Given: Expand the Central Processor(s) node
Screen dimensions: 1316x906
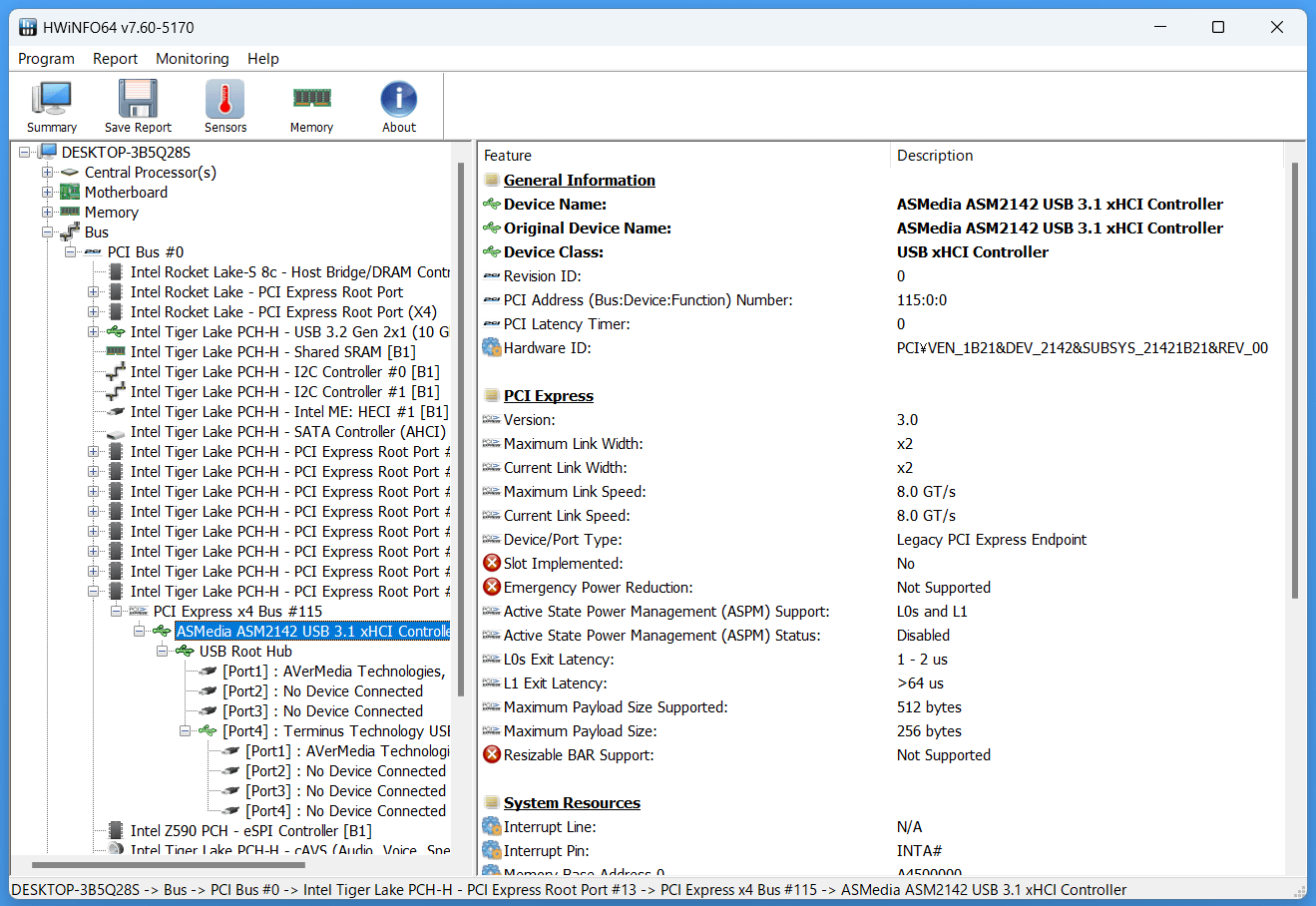Looking at the screenshot, I should click(x=47, y=172).
